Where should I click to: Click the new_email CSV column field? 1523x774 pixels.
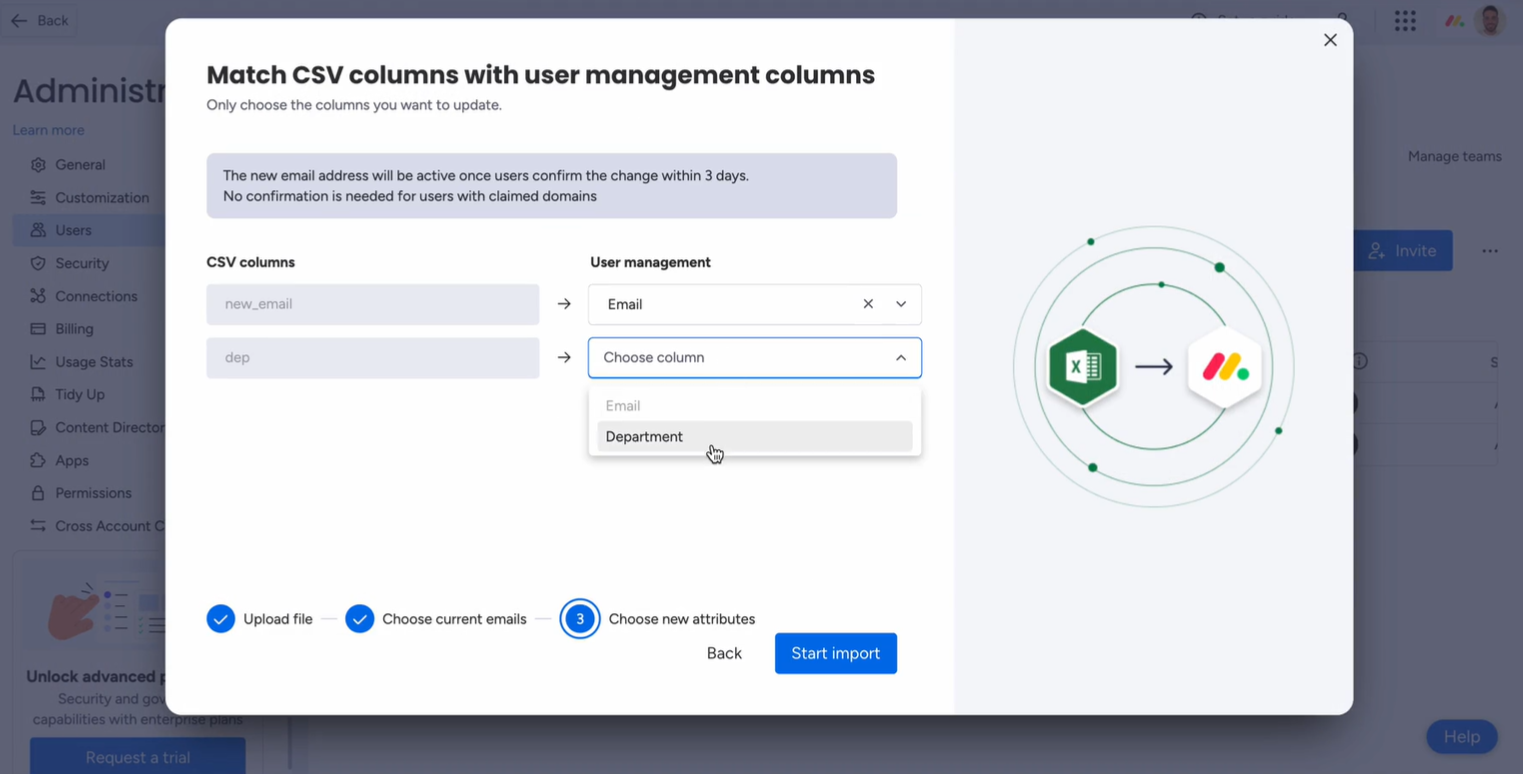coord(373,304)
